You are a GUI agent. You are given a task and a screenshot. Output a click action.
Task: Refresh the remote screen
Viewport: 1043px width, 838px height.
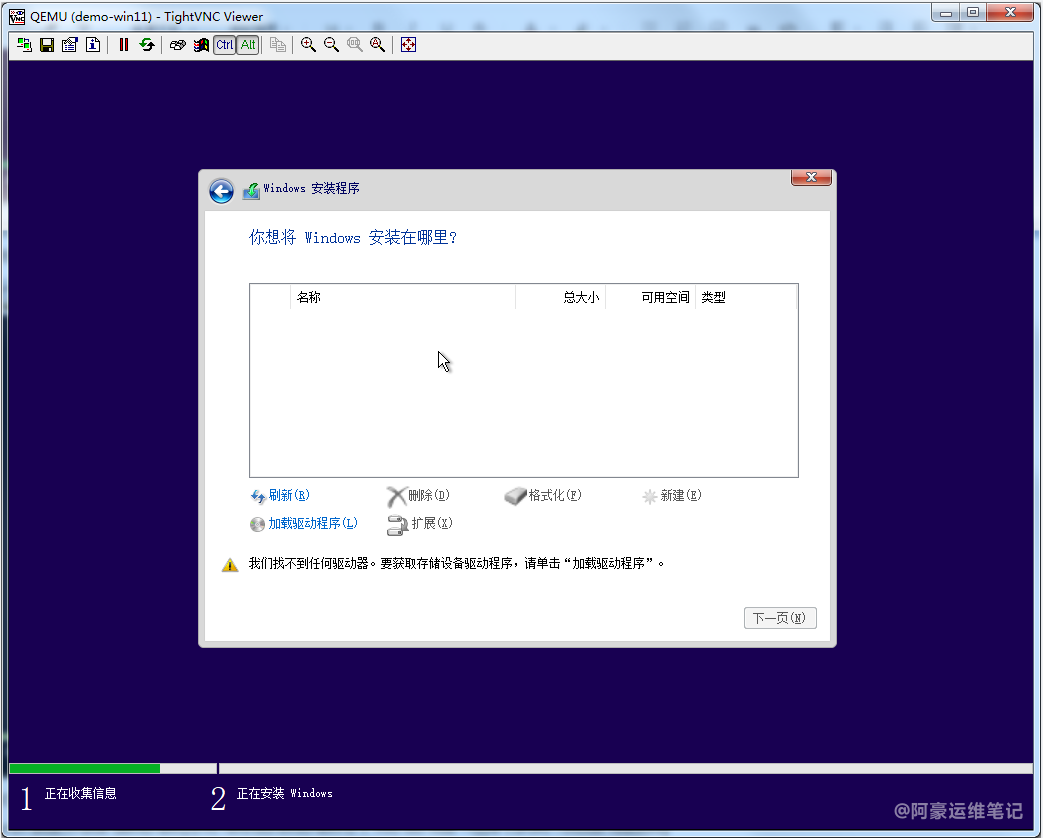click(x=147, y=45)
